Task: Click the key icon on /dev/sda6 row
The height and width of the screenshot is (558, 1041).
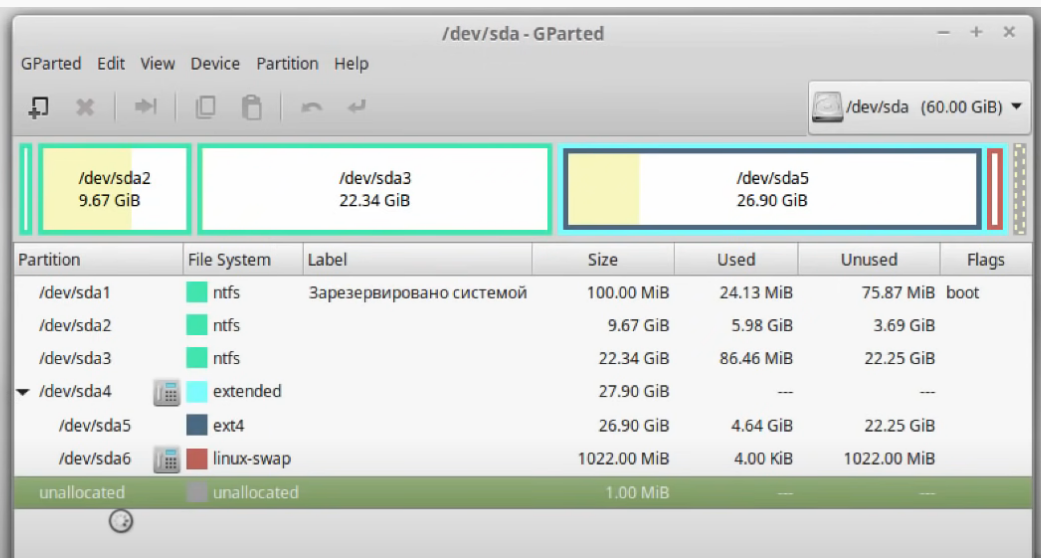Action: [167, 459]
